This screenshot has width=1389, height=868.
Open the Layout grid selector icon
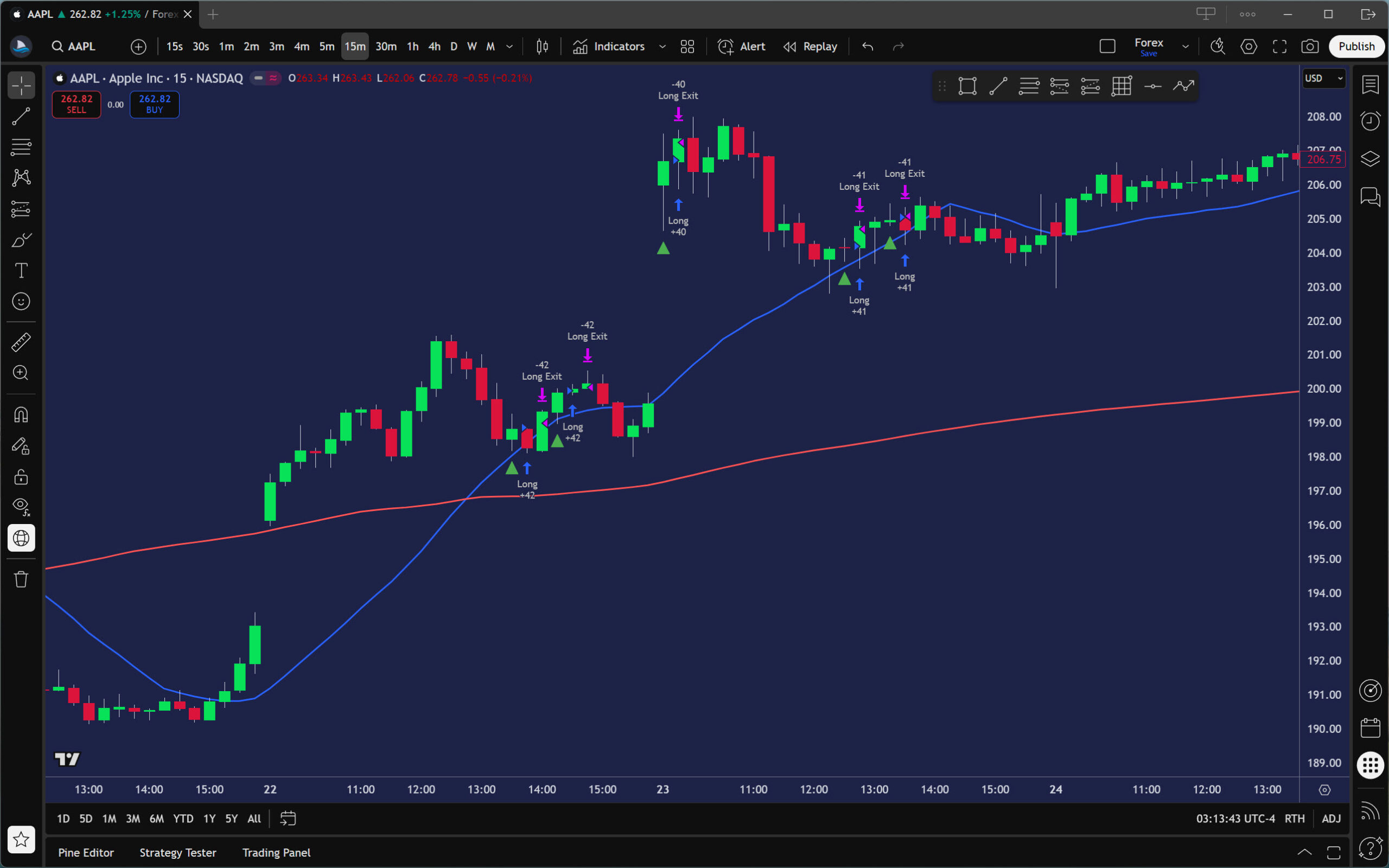687,47
